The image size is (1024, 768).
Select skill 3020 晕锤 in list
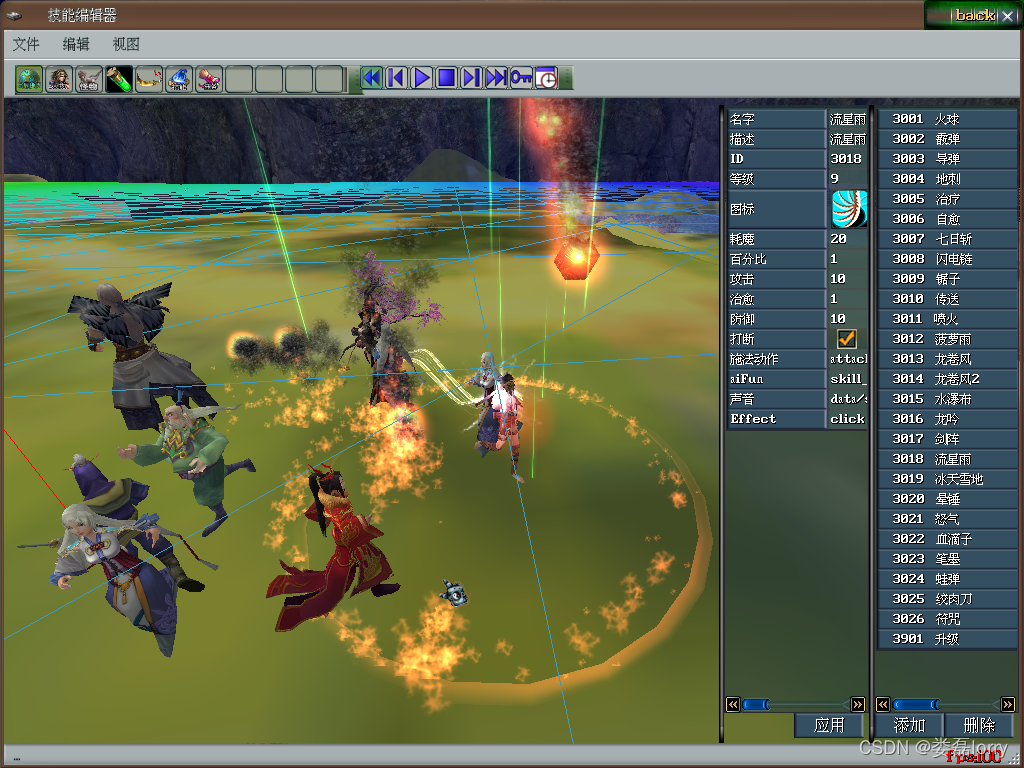pyautogui.click(x=948, y=499)
